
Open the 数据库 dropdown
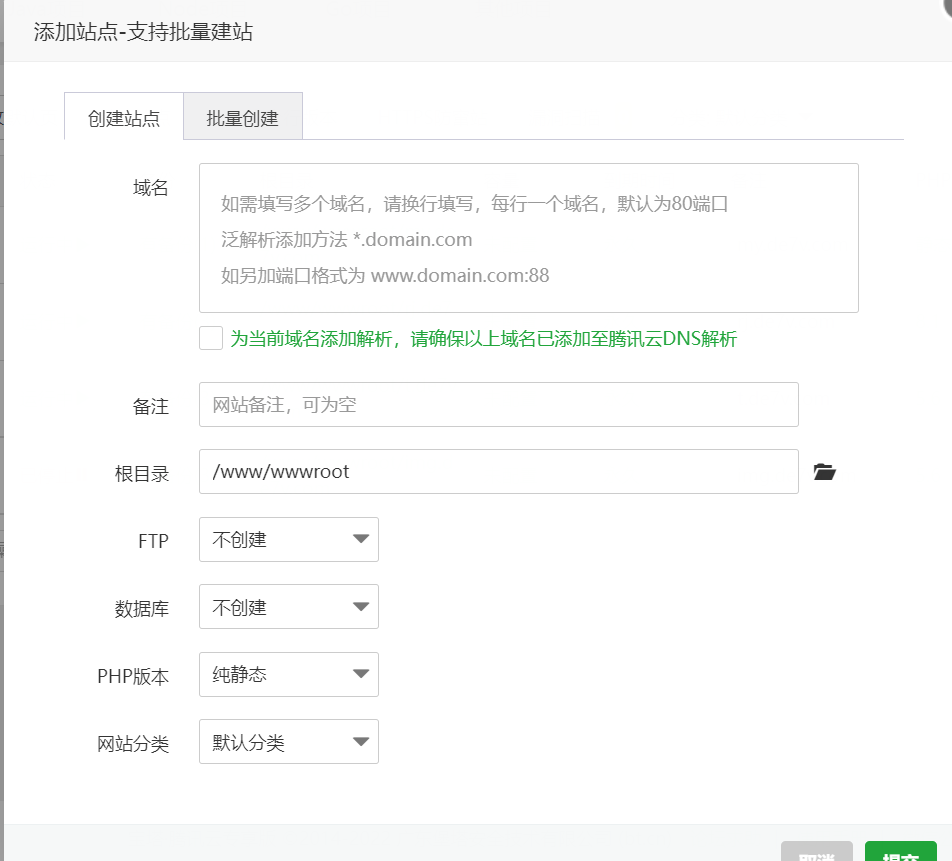click(x=289, y=607)
